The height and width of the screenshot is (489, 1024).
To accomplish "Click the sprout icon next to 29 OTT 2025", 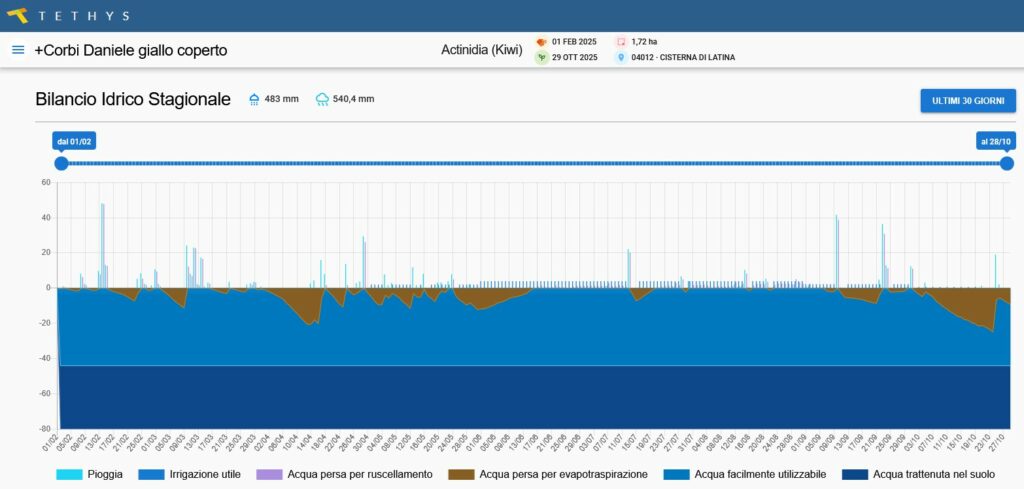I will pos(541,58).
